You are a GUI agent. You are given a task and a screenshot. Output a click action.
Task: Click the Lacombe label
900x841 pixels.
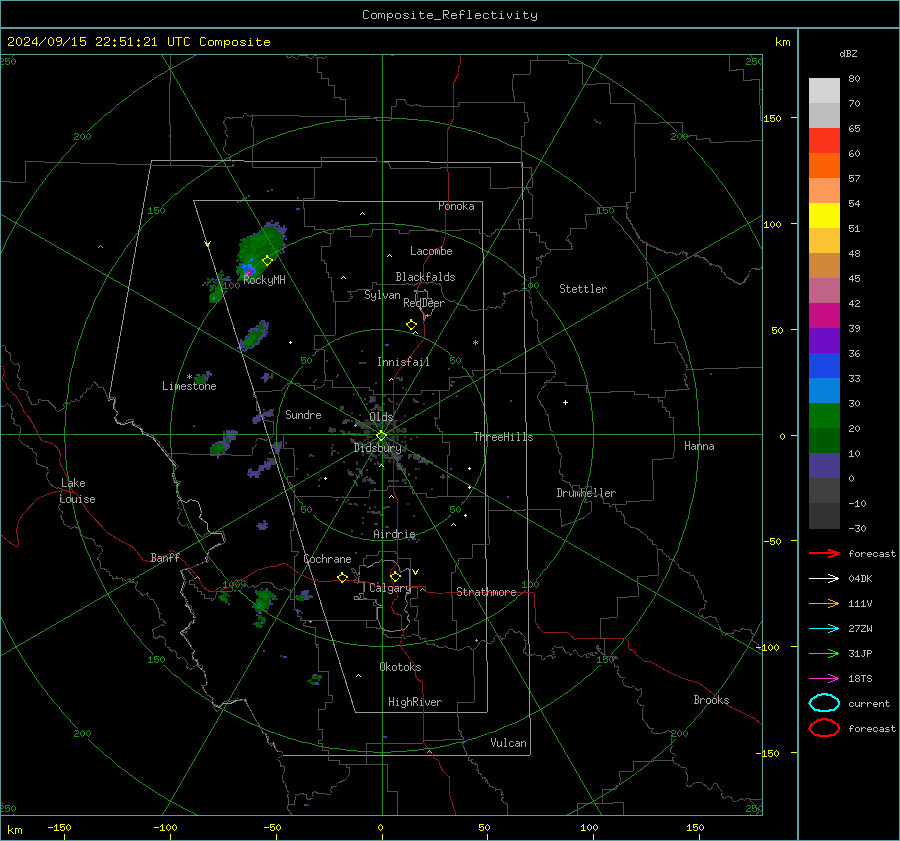point(431,251)
